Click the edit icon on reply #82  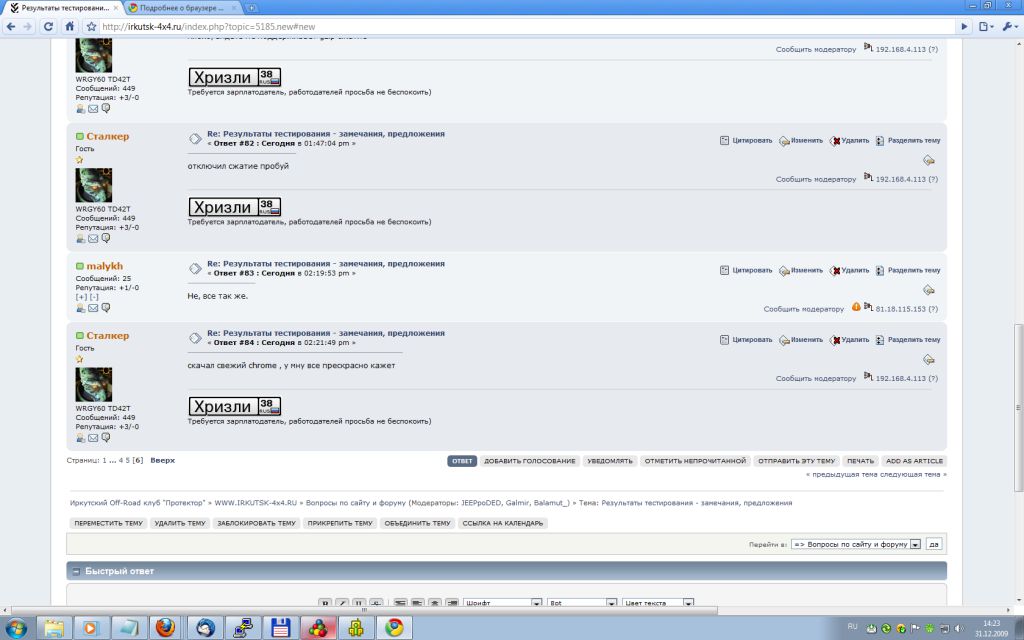[x=784, y=141]
